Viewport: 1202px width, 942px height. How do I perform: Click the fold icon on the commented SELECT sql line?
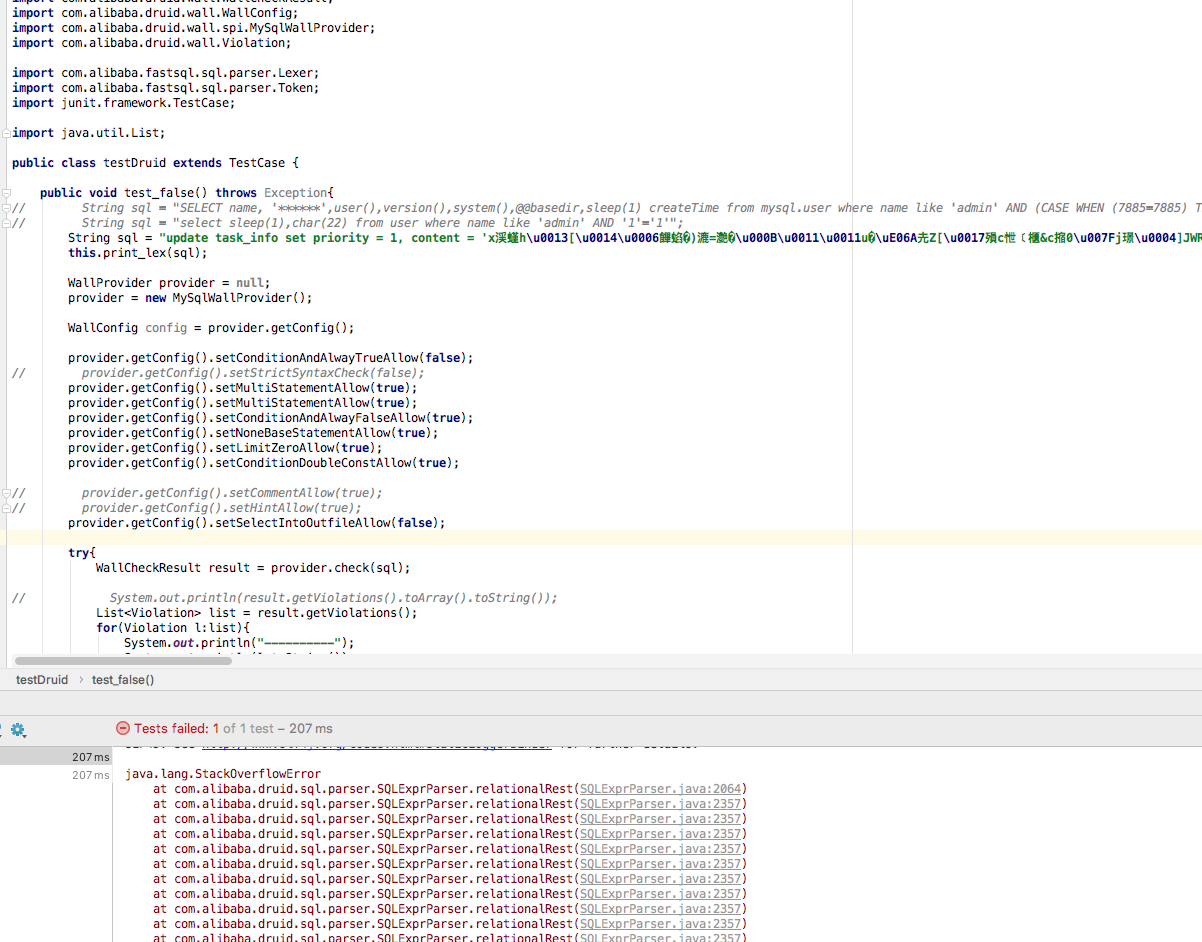(x=4, y=207)
